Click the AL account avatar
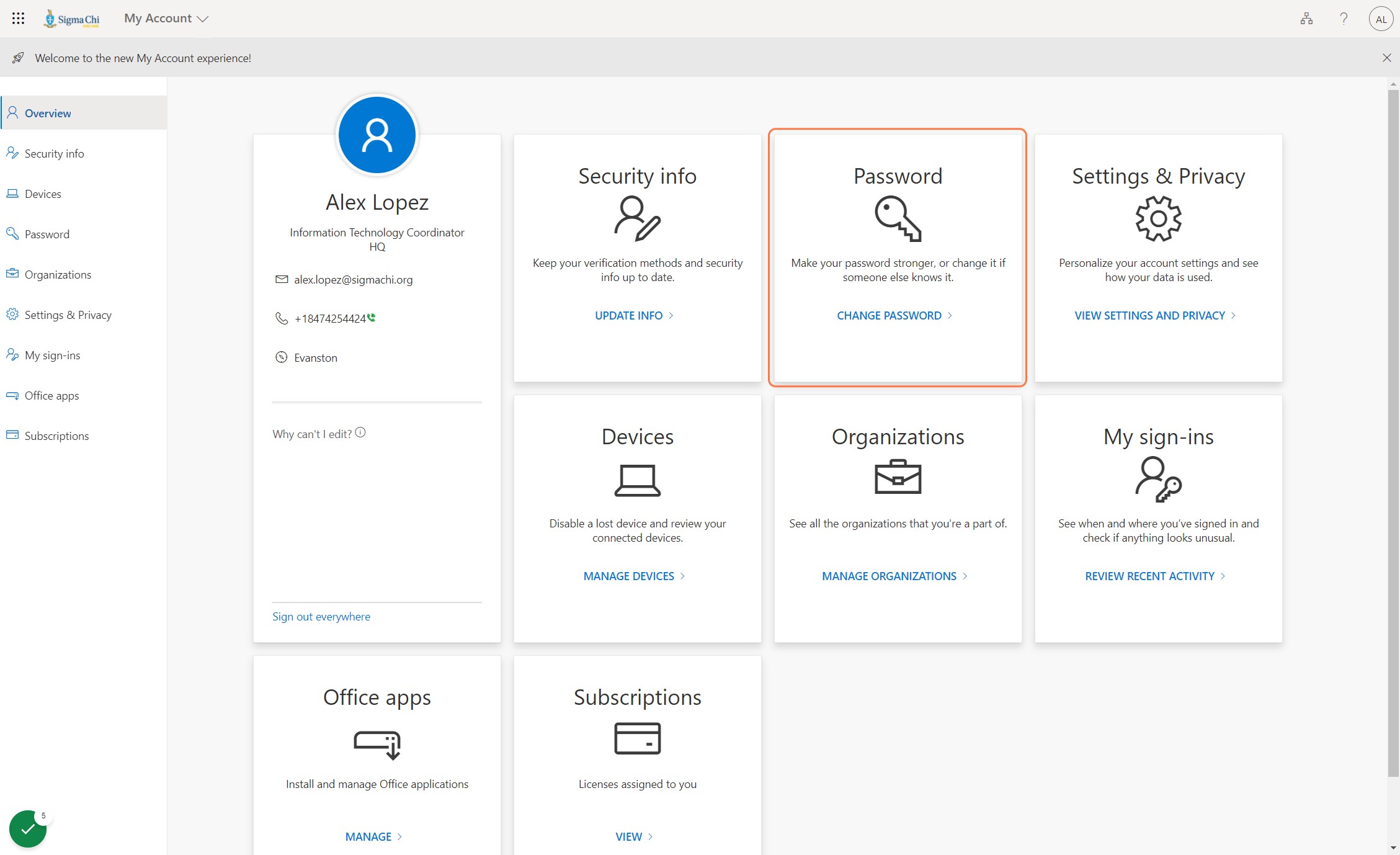This screenshot has height=855, width=1400. click(1381, 19)
